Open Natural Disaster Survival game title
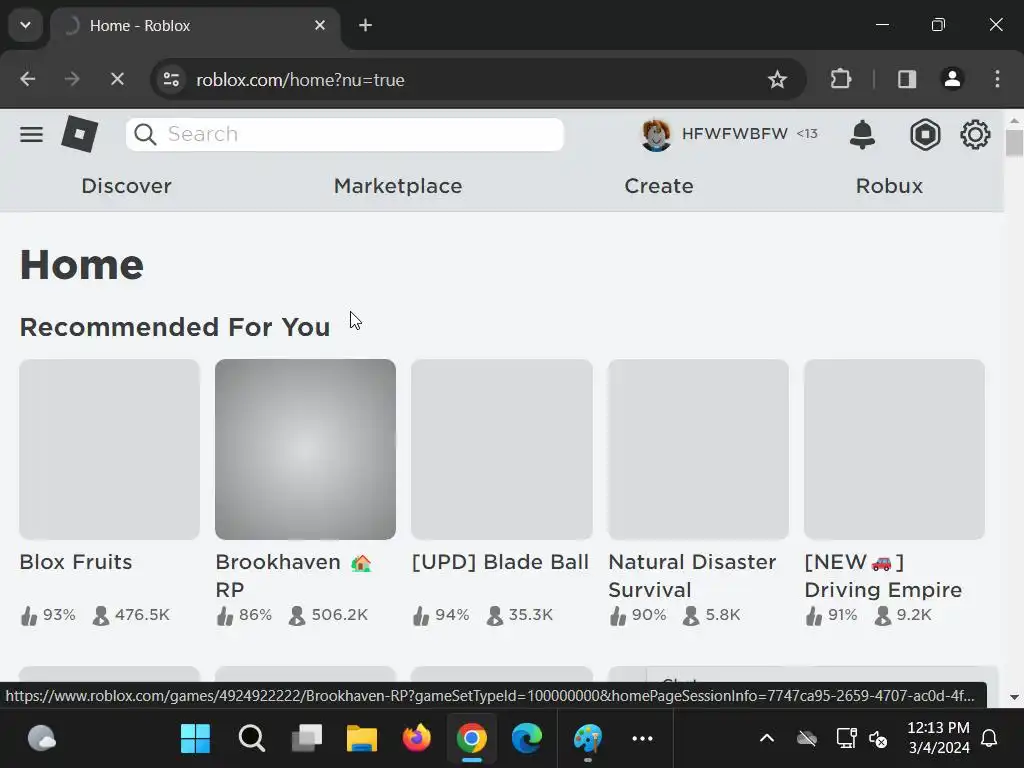The image size is (1024, 768). 692,575
